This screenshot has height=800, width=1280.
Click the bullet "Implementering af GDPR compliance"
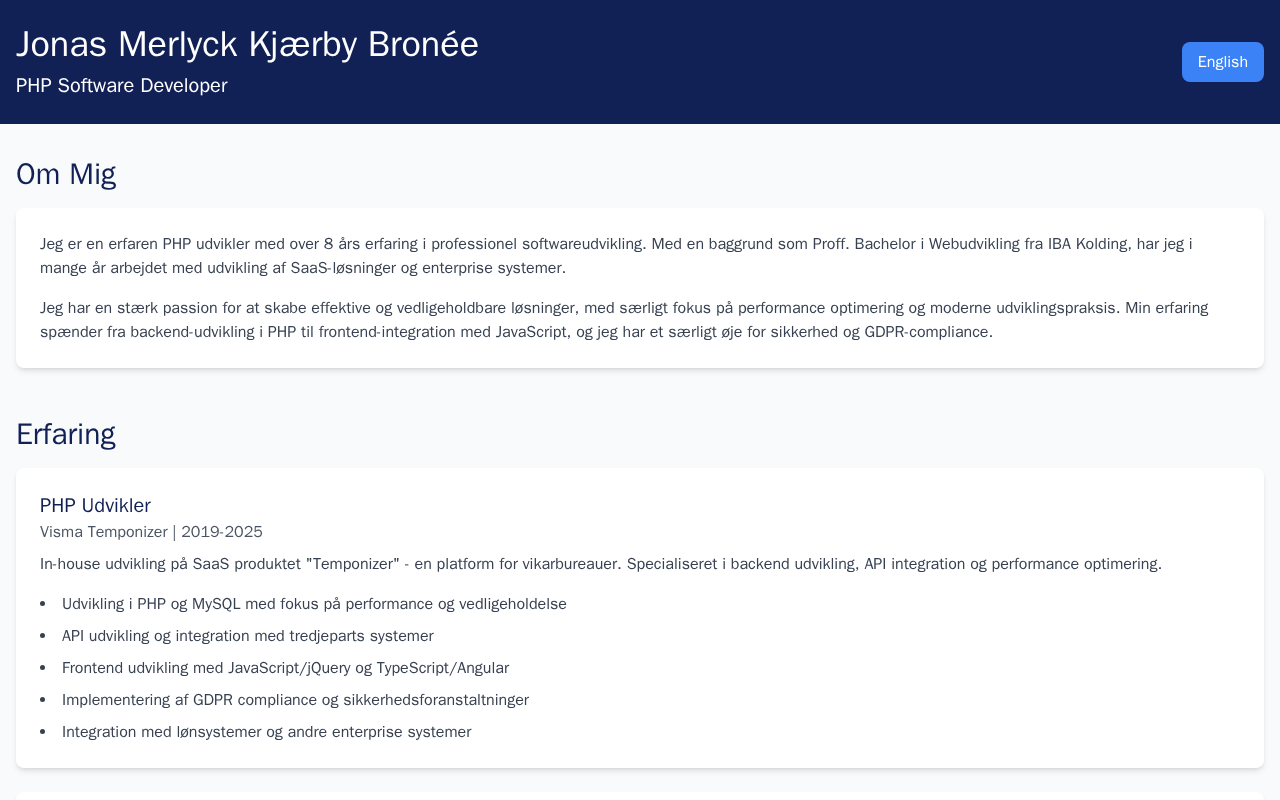295,700
